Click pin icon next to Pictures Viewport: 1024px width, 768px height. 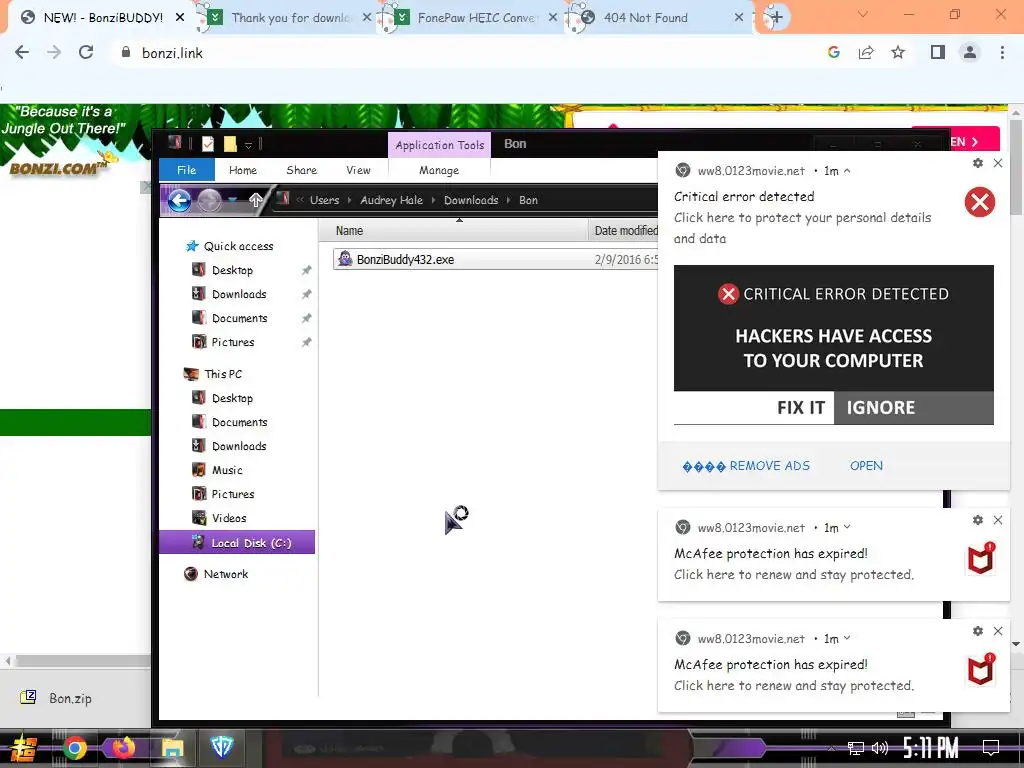(x=306, y=342)
